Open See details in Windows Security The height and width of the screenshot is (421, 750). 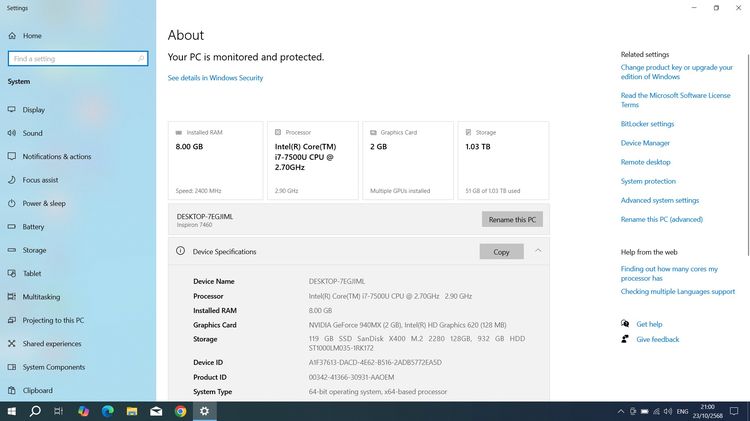coord(215,78)
